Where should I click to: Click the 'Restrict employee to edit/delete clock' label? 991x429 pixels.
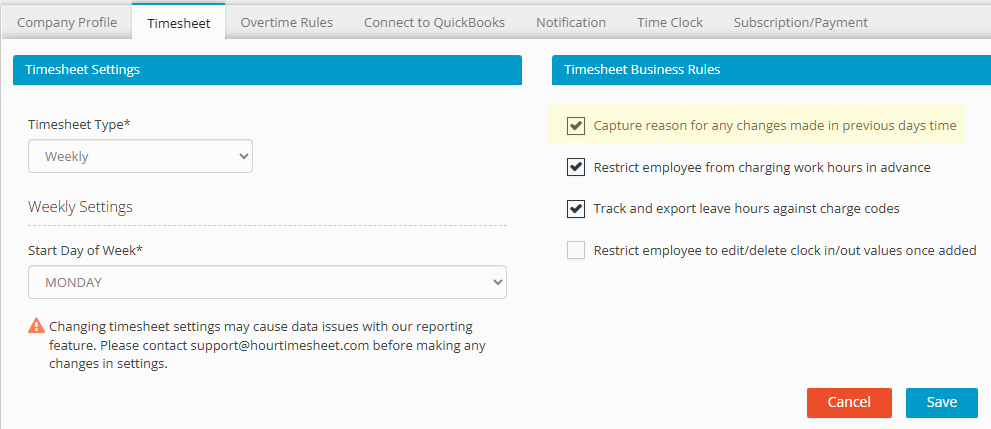[785, 251]
